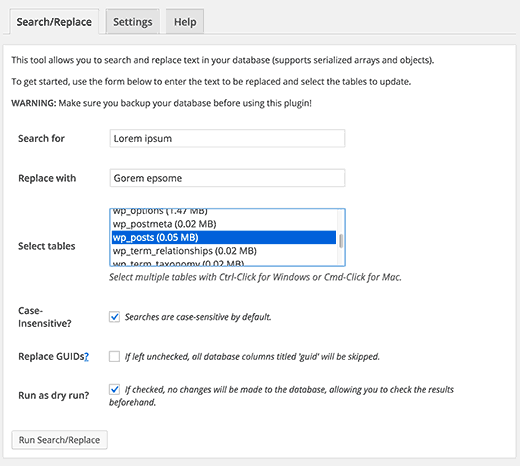Click the Run Search/Replace button
Screen dimensions: 520x466
pos(59,440)
